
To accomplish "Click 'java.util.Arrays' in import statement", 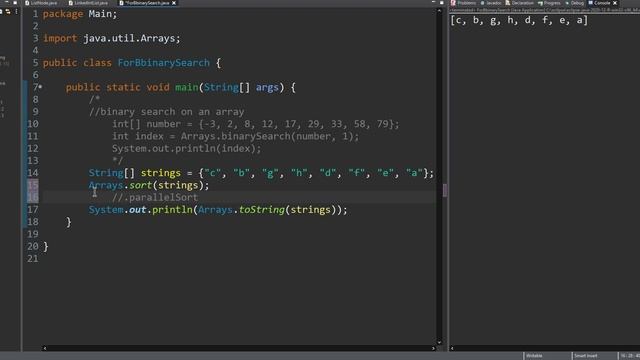I will click(x=129, y=38).
